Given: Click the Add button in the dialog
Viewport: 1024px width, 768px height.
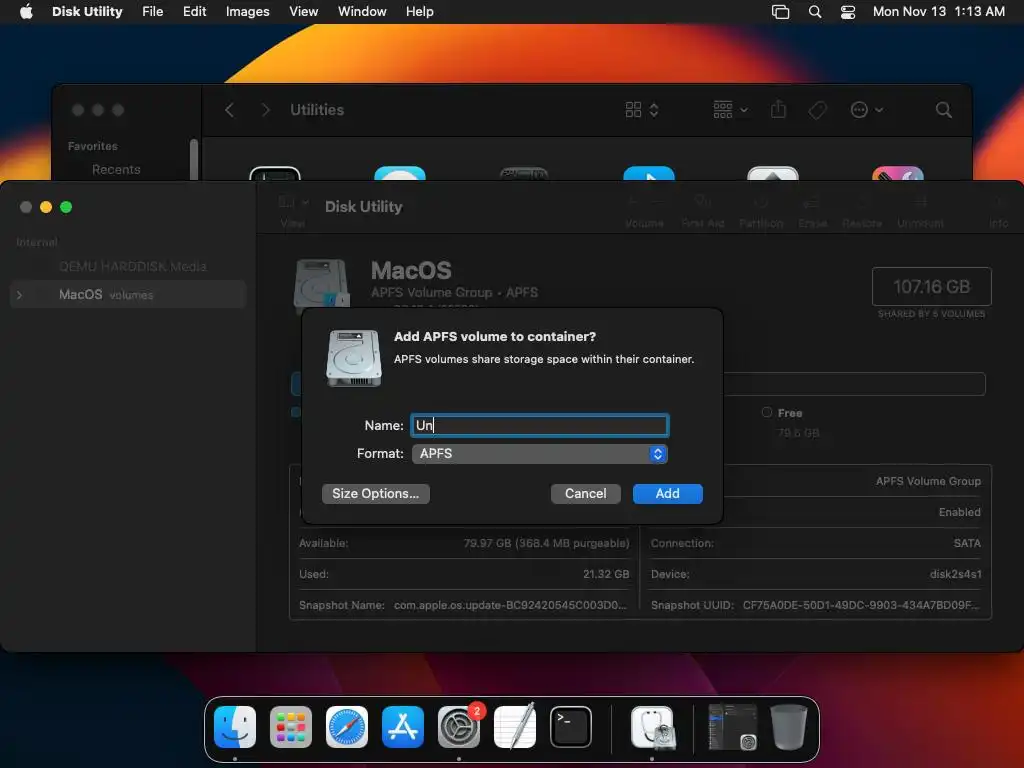Looking at the screenshot, I should click(667, 494).
